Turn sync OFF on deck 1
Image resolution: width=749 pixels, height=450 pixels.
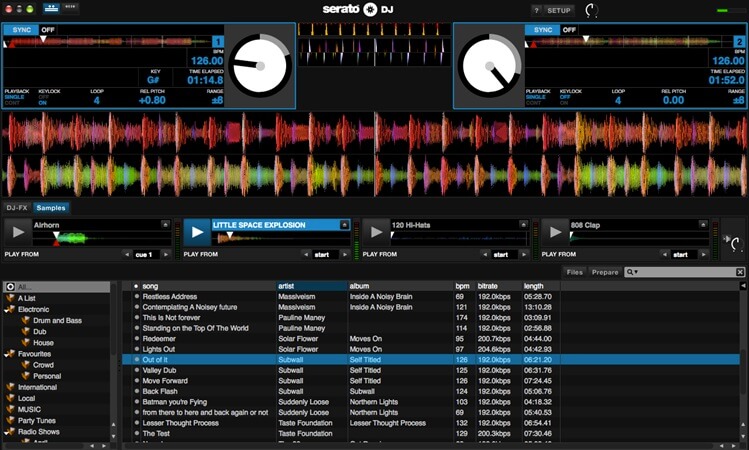(x=48, y=30)
